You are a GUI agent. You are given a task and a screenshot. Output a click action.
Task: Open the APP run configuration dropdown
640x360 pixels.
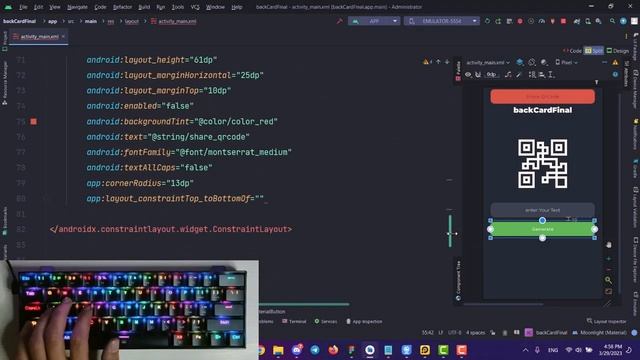click(x=374, y=21)
